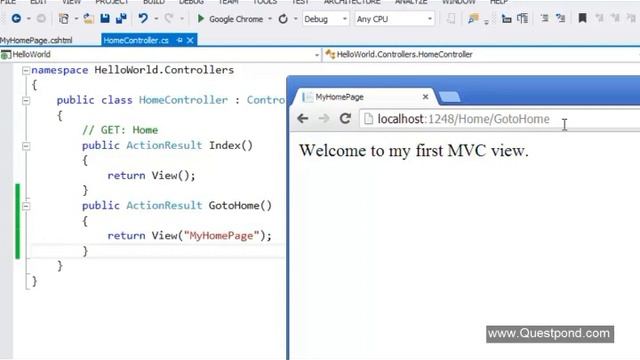This screenshot has width=640, height=360.
Task: Pin the HomeController.cs tab
Action: click(x=180, y=40)
